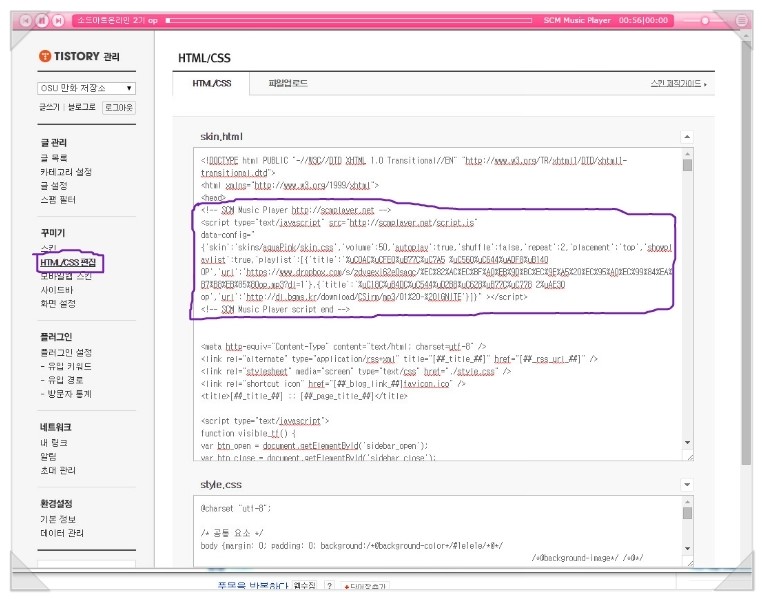Click style.css editor scrollbar up arrow
The image size is (764, 601).
tap(688, 502)
